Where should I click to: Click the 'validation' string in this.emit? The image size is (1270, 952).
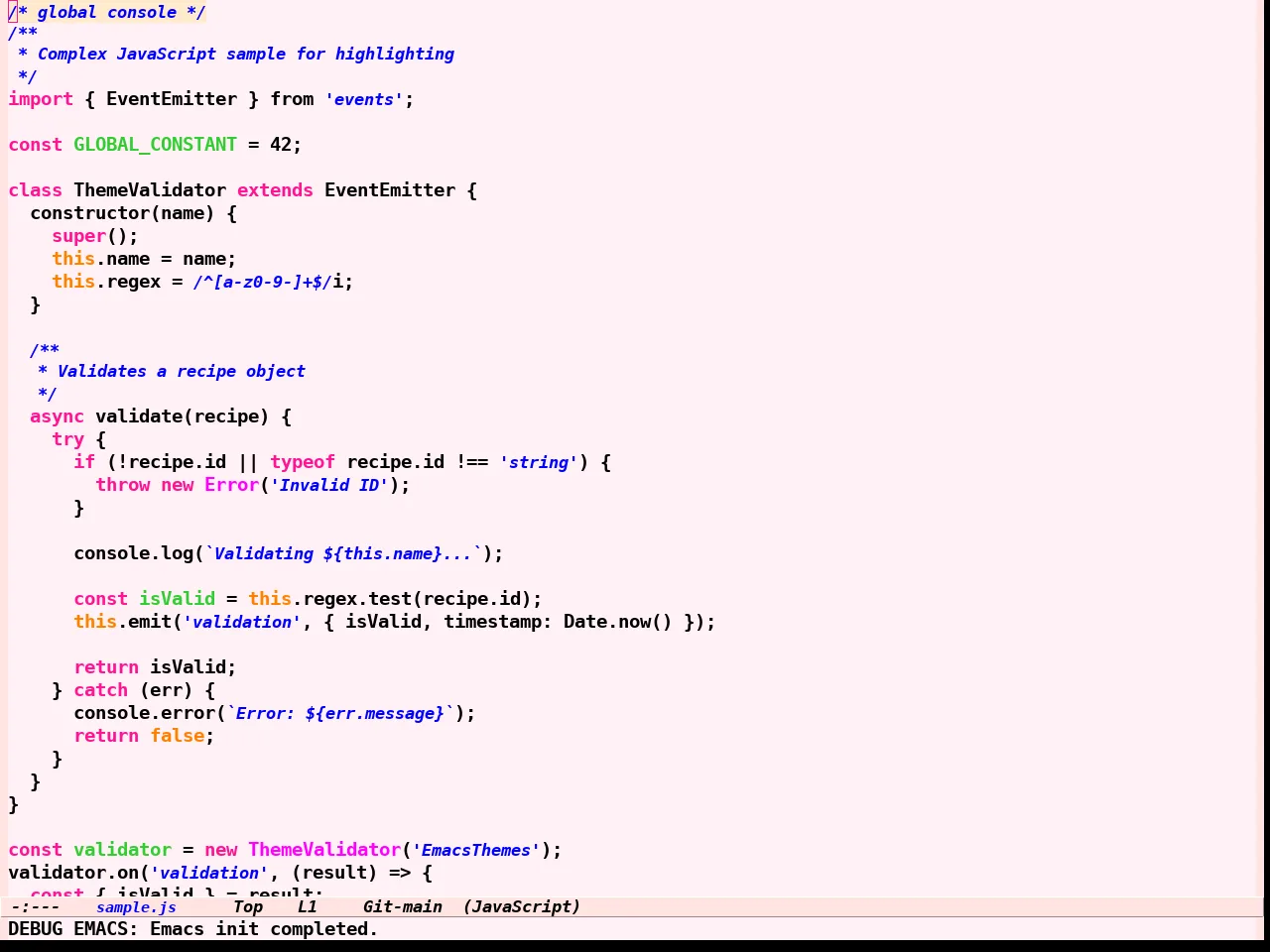click(x=242, y=622)
